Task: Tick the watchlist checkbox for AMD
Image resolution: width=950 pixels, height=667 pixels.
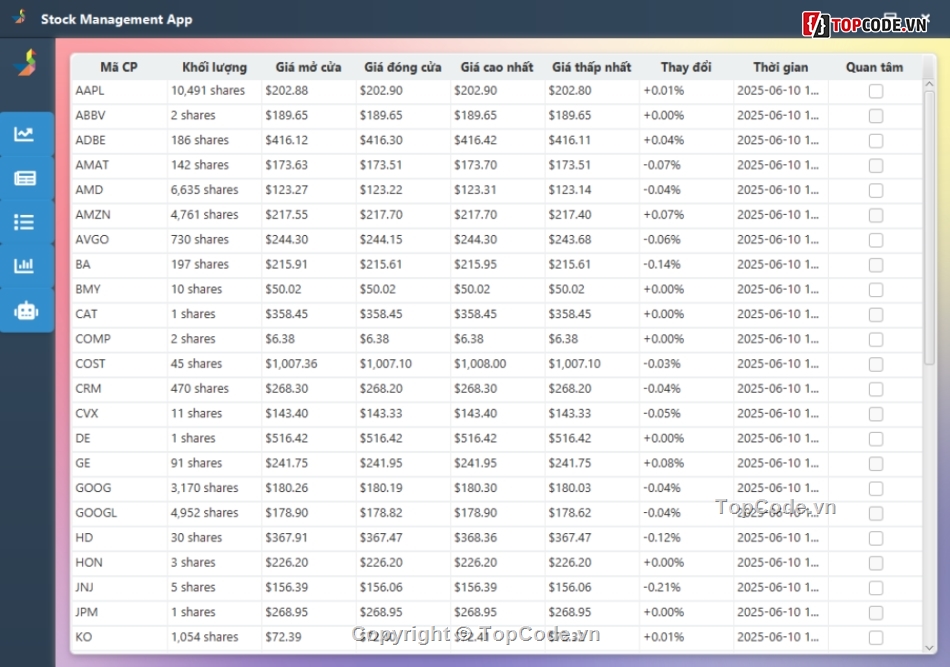Action: click(875, 190)
